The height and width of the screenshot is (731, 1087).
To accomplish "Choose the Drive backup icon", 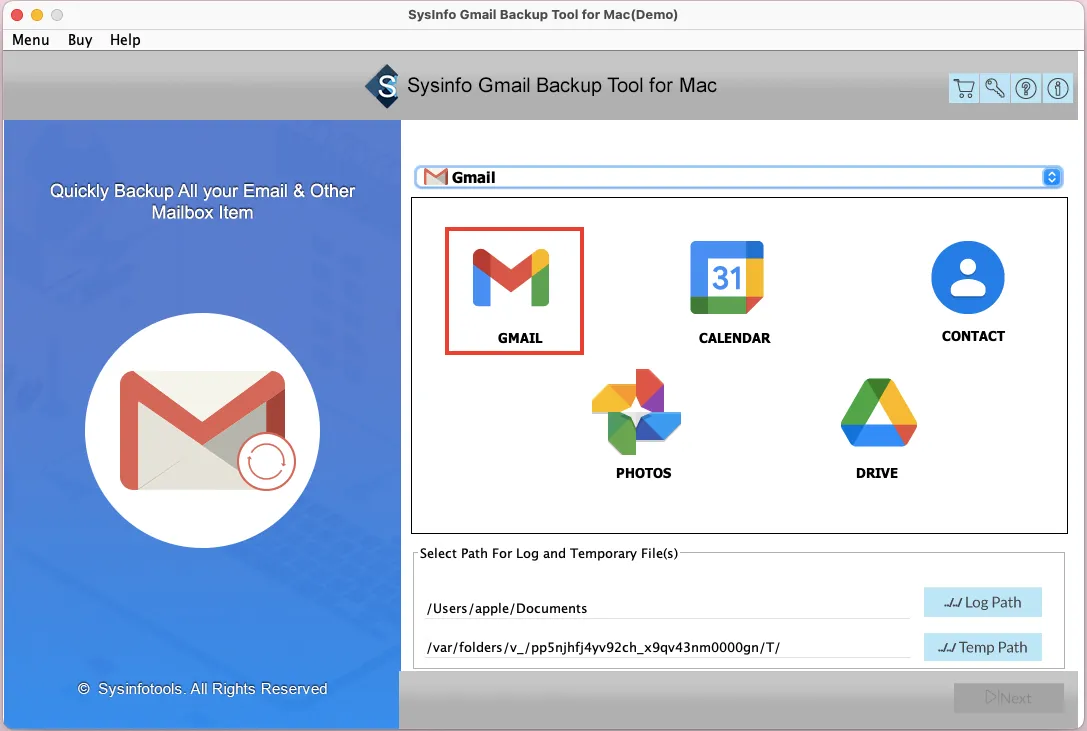I will pyautogui.click(x=878, y=412).
